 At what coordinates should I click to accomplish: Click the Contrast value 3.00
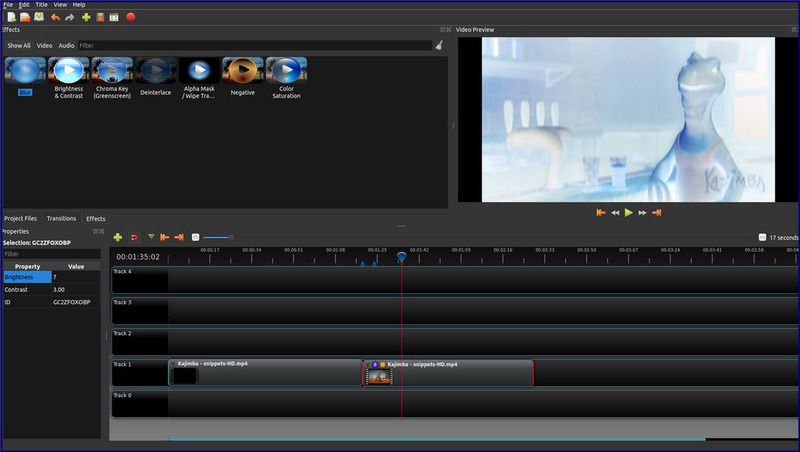(59, 289)
